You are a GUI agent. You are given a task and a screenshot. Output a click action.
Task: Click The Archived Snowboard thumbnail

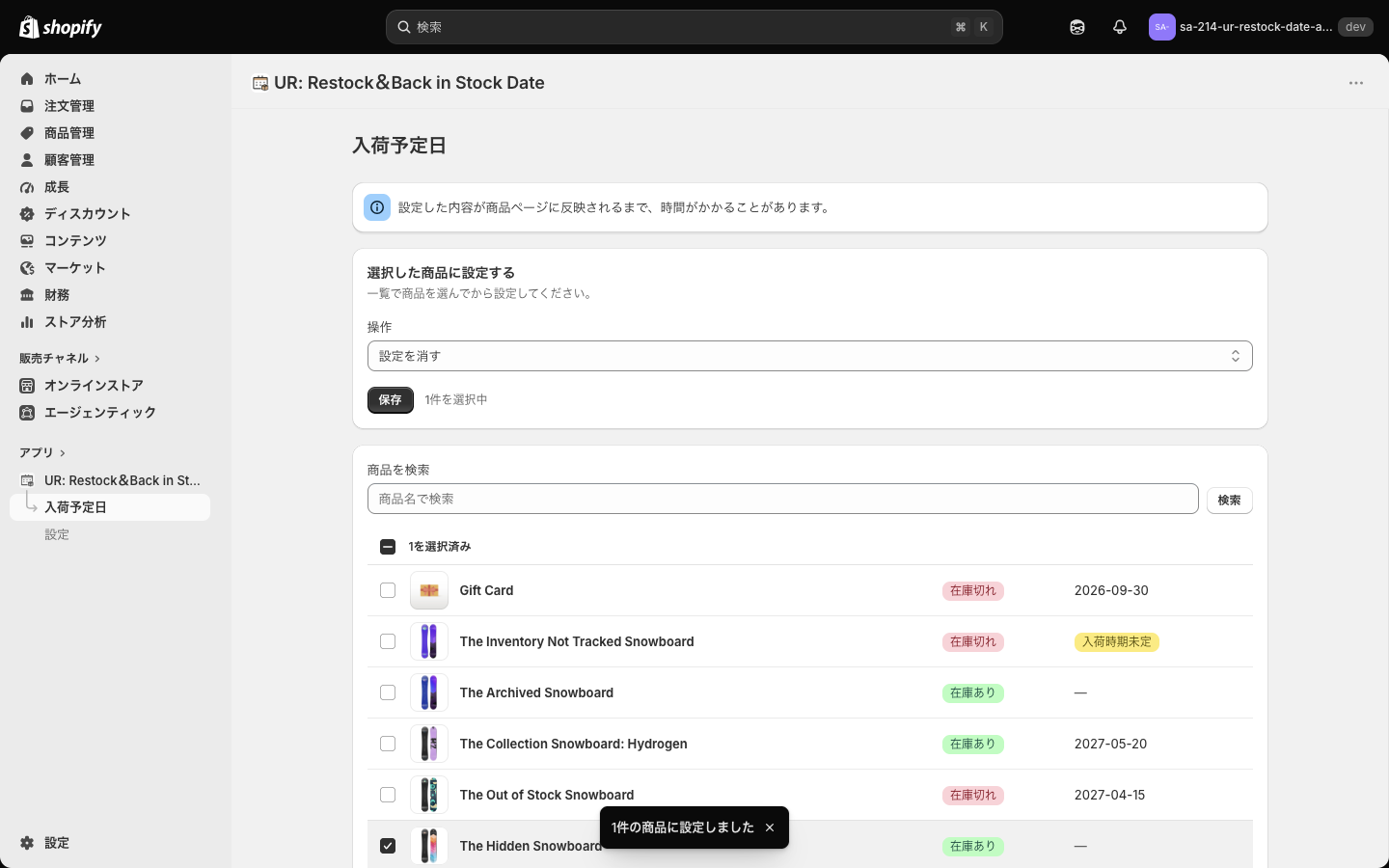[429, 692]
